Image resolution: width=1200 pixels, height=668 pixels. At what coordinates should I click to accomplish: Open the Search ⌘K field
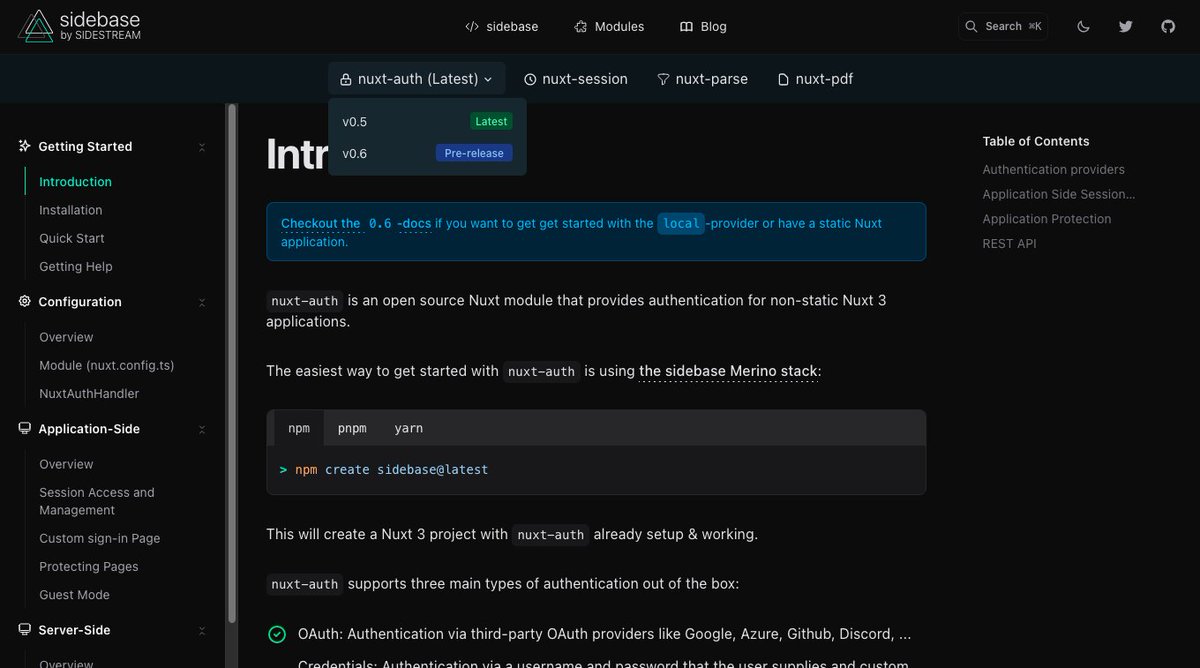click(1003, 26)
